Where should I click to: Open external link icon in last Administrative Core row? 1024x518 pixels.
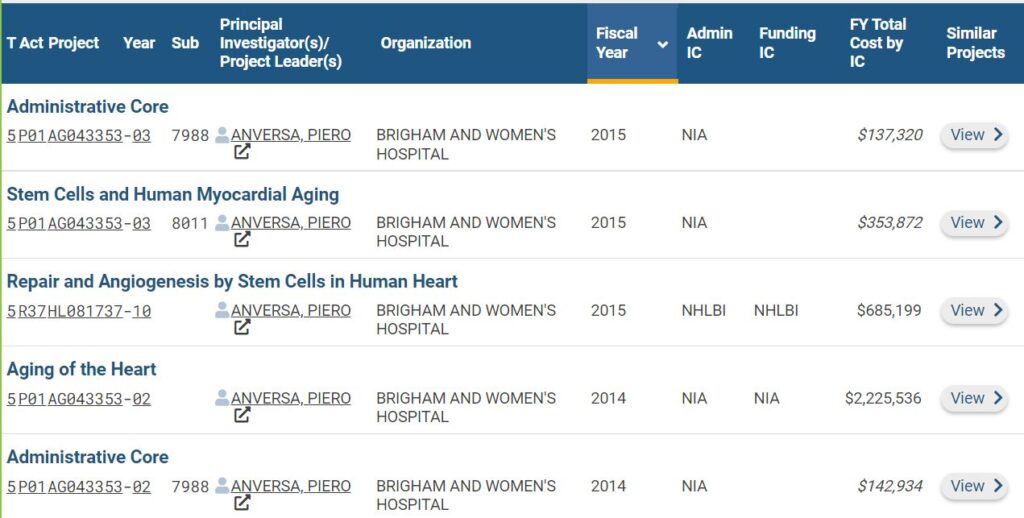click(x=242, y=504)
